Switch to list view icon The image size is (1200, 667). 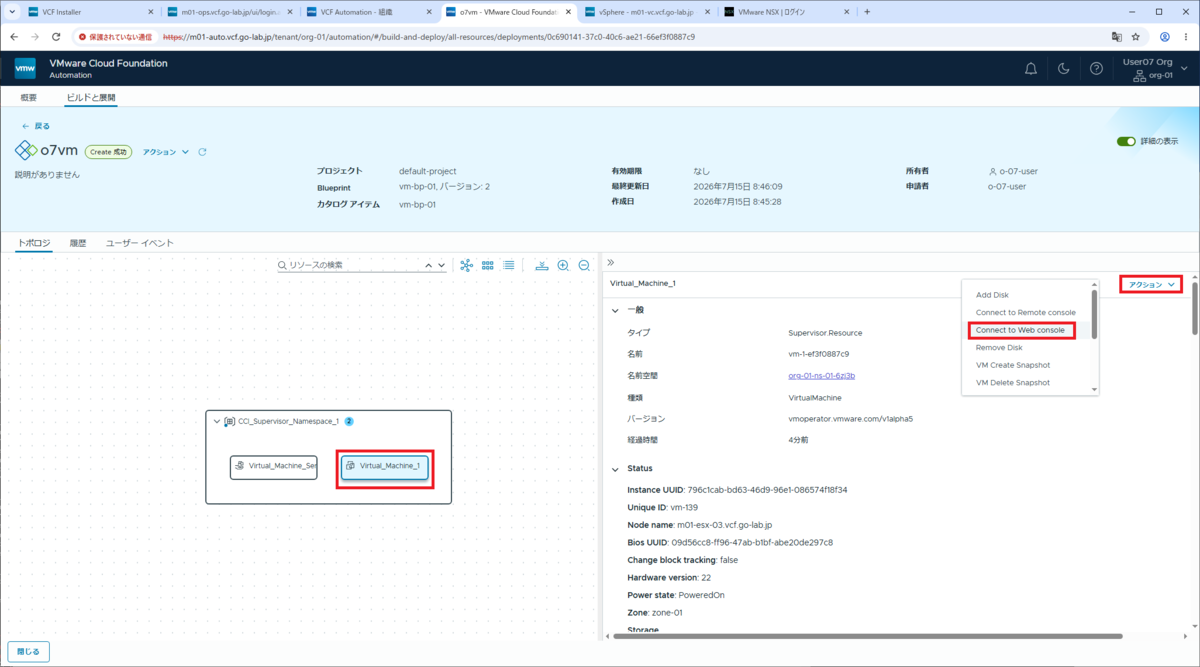(509, 265)
